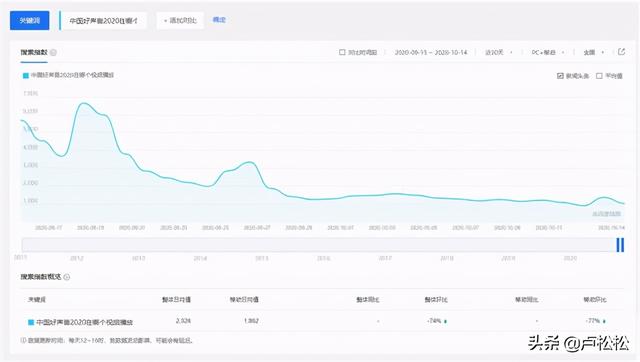Click the 2020-09-17 x-axis date label
The image size is (640, 362).
point(49,228)
